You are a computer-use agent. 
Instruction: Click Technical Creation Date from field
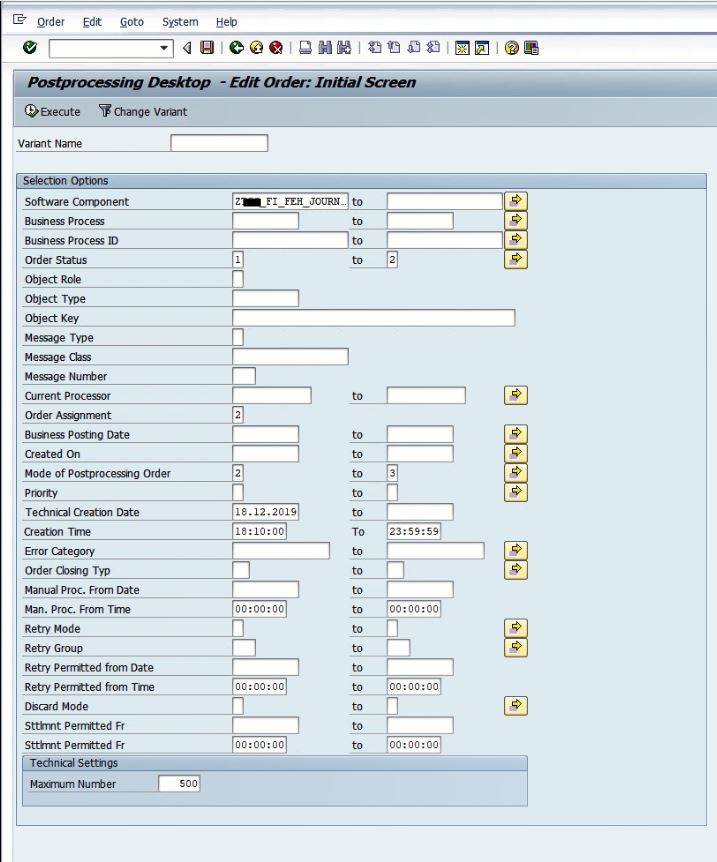(x=266, y=512)
